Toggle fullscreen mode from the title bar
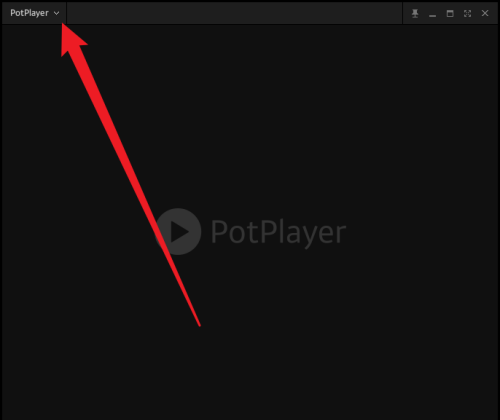The image size is (500, 420). point(467,13)
